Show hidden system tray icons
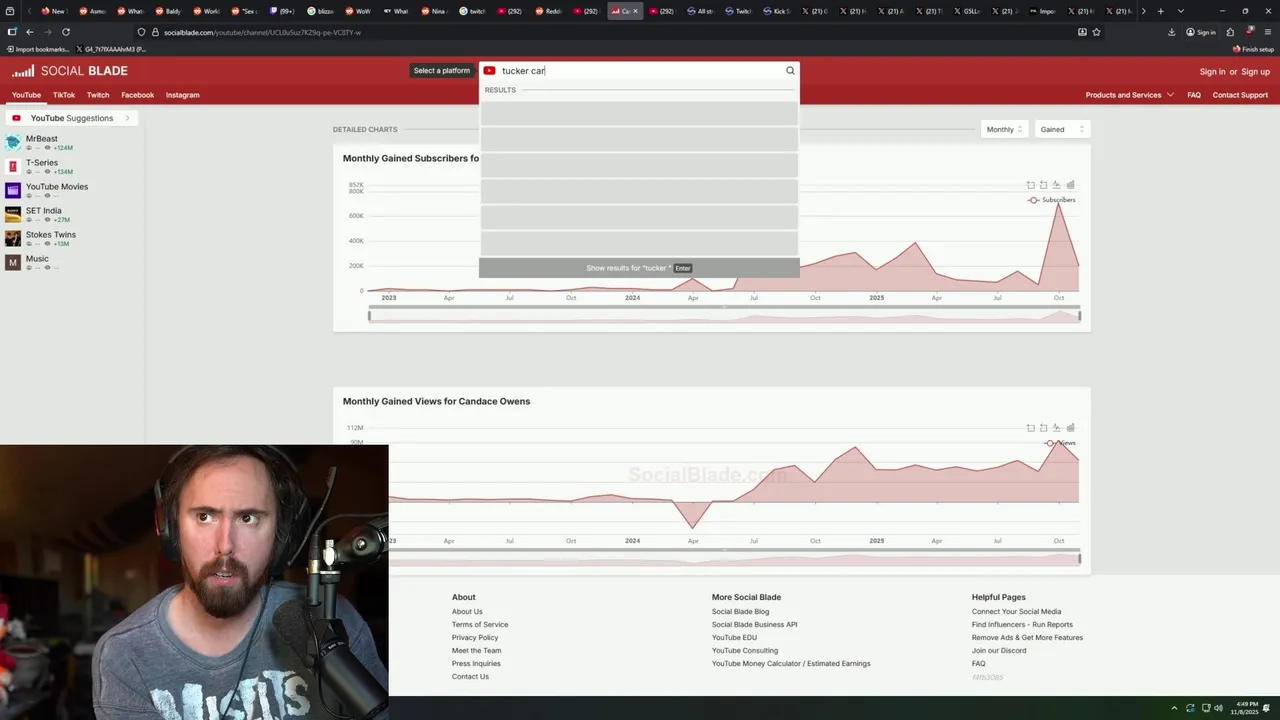Image resolution: width=1280 pixels, height=720 pixels. pyautogui.click(x=1174, y=708)
